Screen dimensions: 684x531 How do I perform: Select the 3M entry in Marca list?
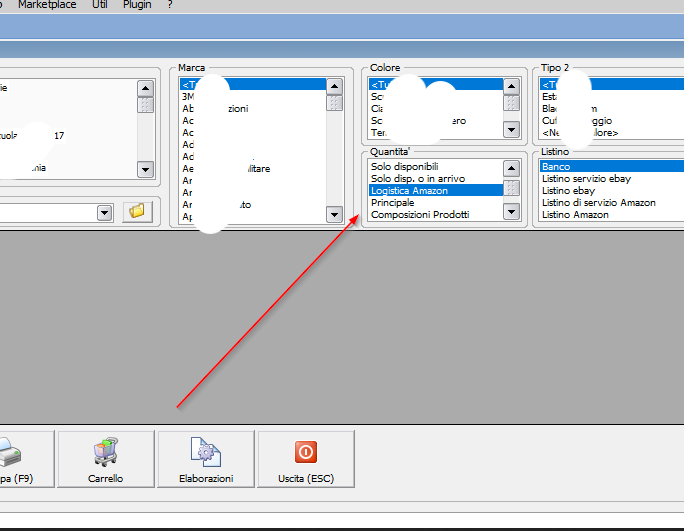point(253,96)
